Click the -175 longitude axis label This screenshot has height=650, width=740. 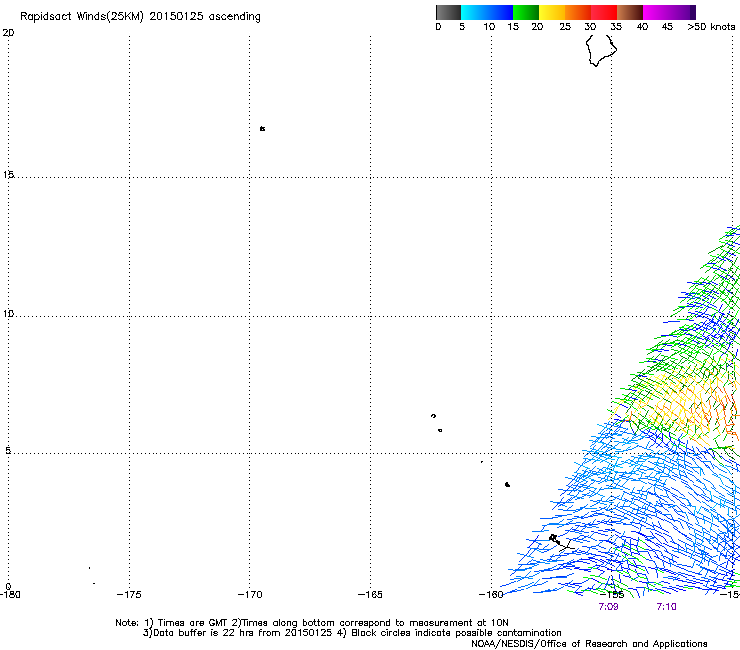pyautogui.click(x=129, y=595)
